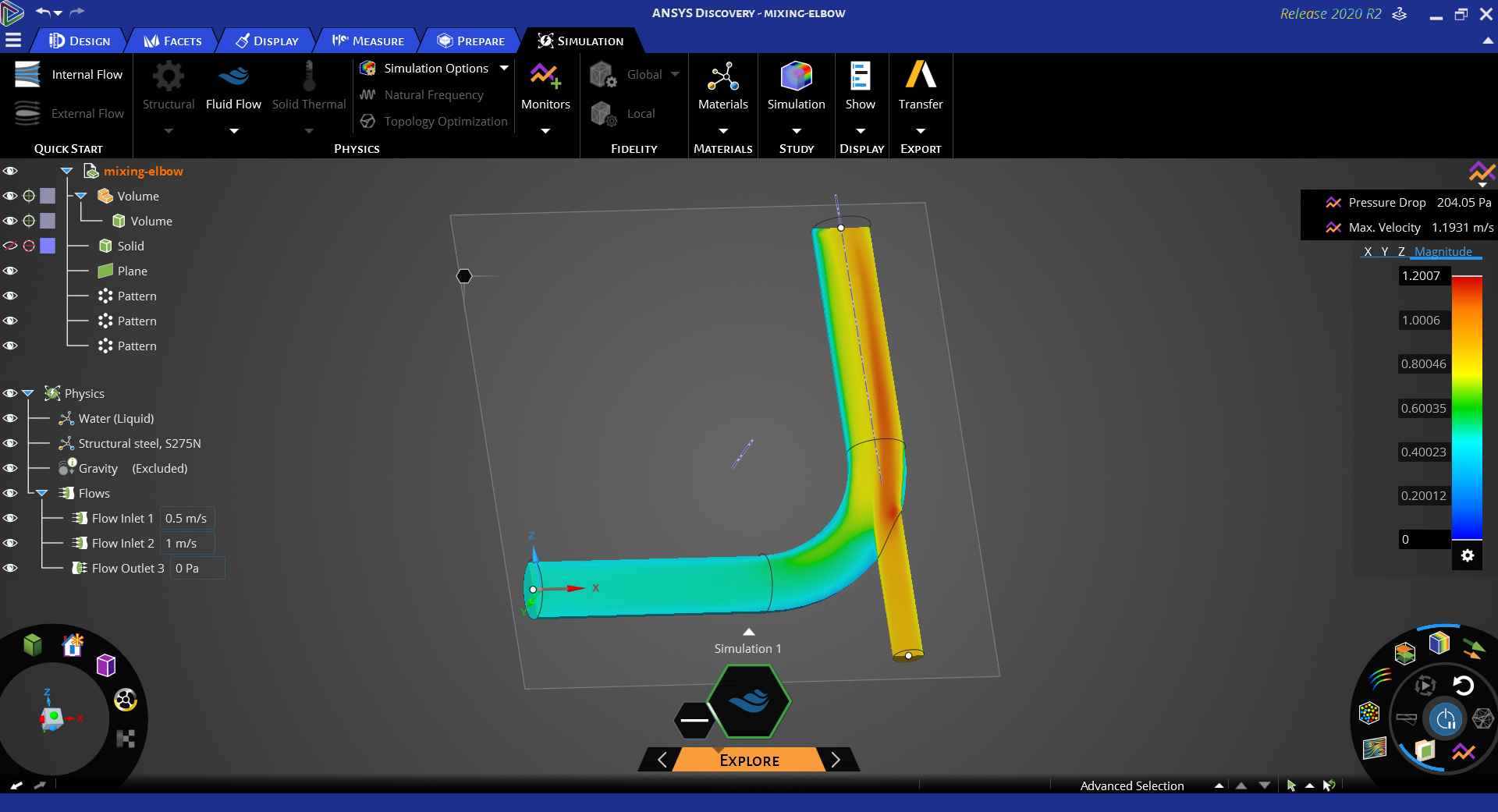
Task: Collapse the Physics tree node
Action: click(x=28, y=393)
